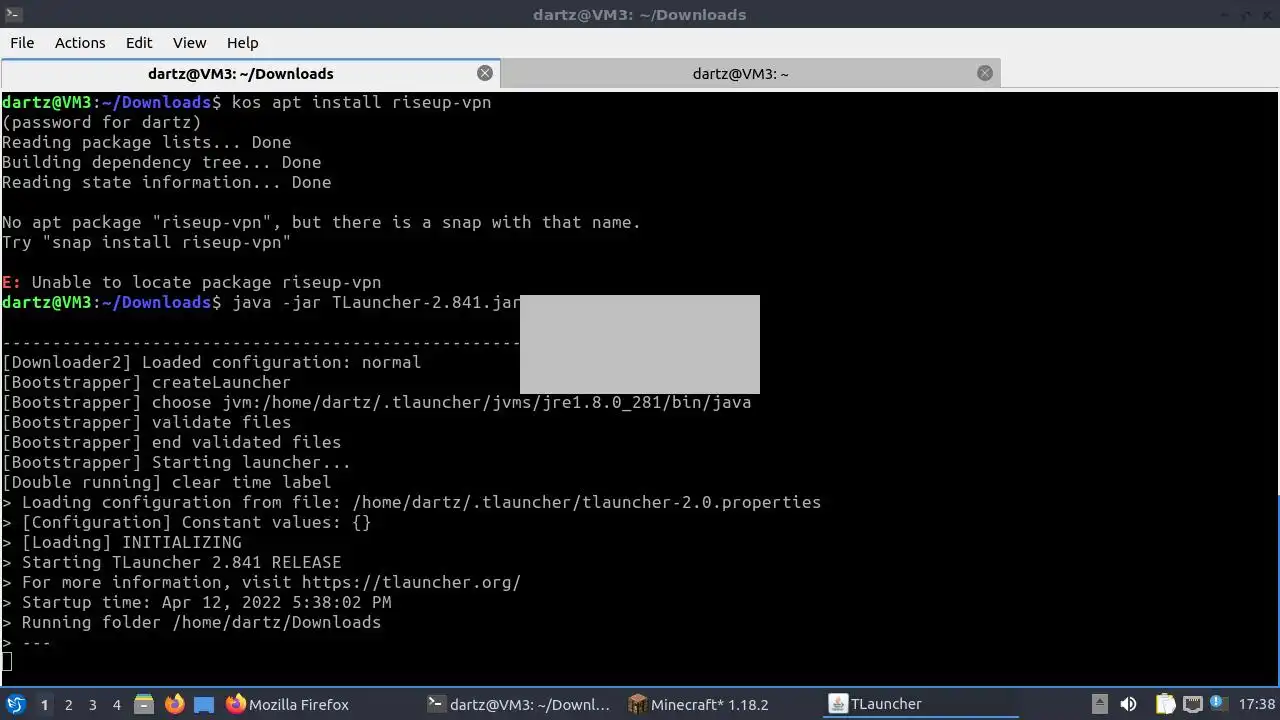Open the Lubuntu application menu

pos(15,704)
